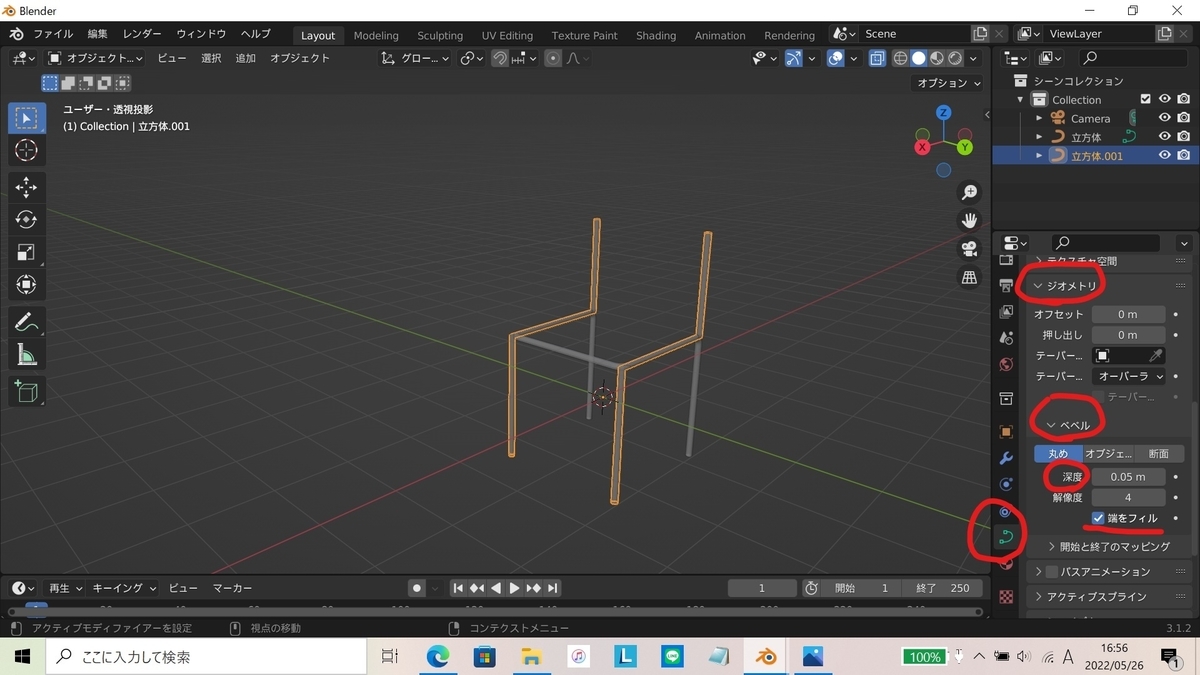Collapse the ベベル panel
1200x675 pixels.
(x=1068, y=425)
